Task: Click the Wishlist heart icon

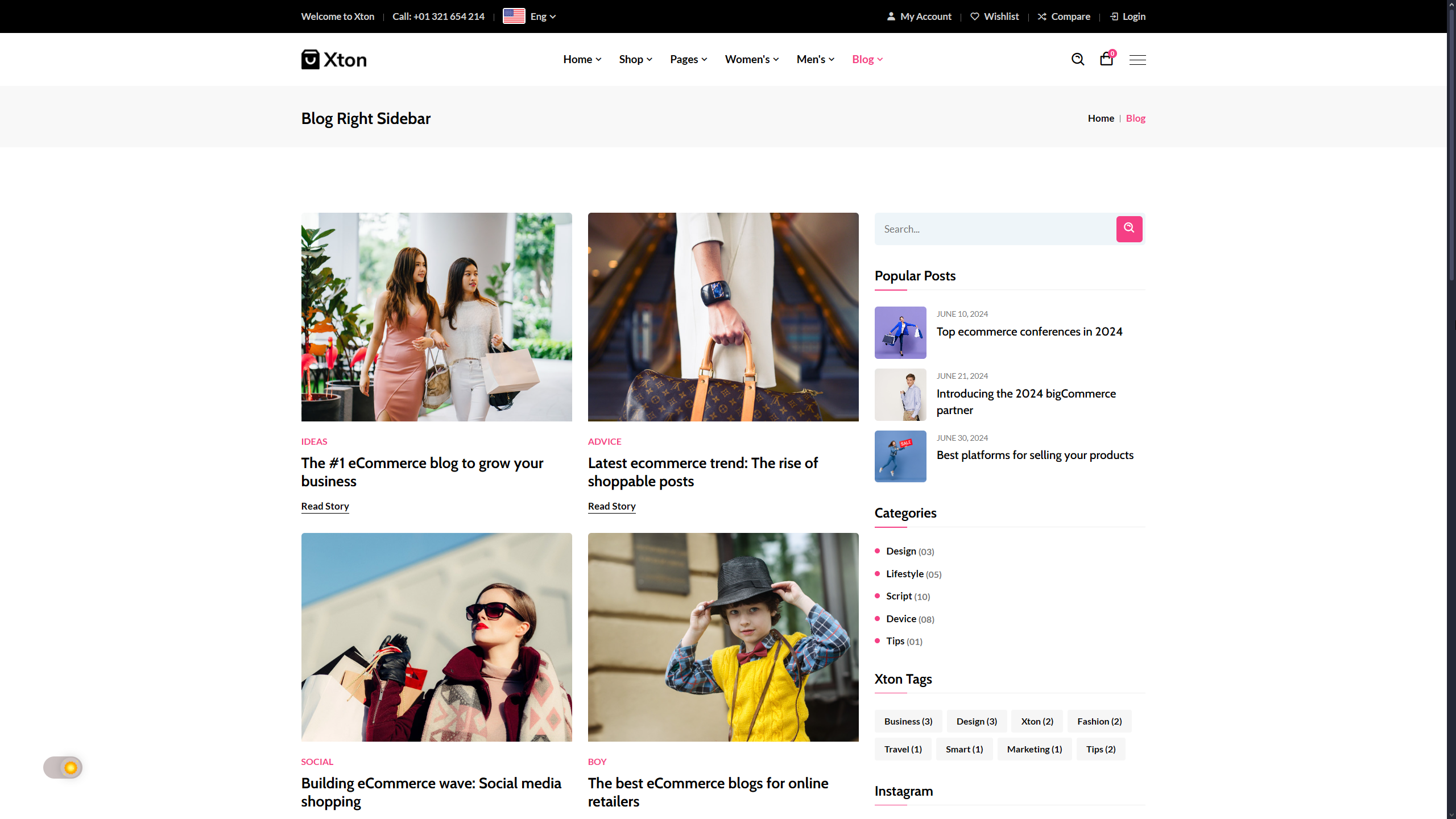Action: point(975,16)
